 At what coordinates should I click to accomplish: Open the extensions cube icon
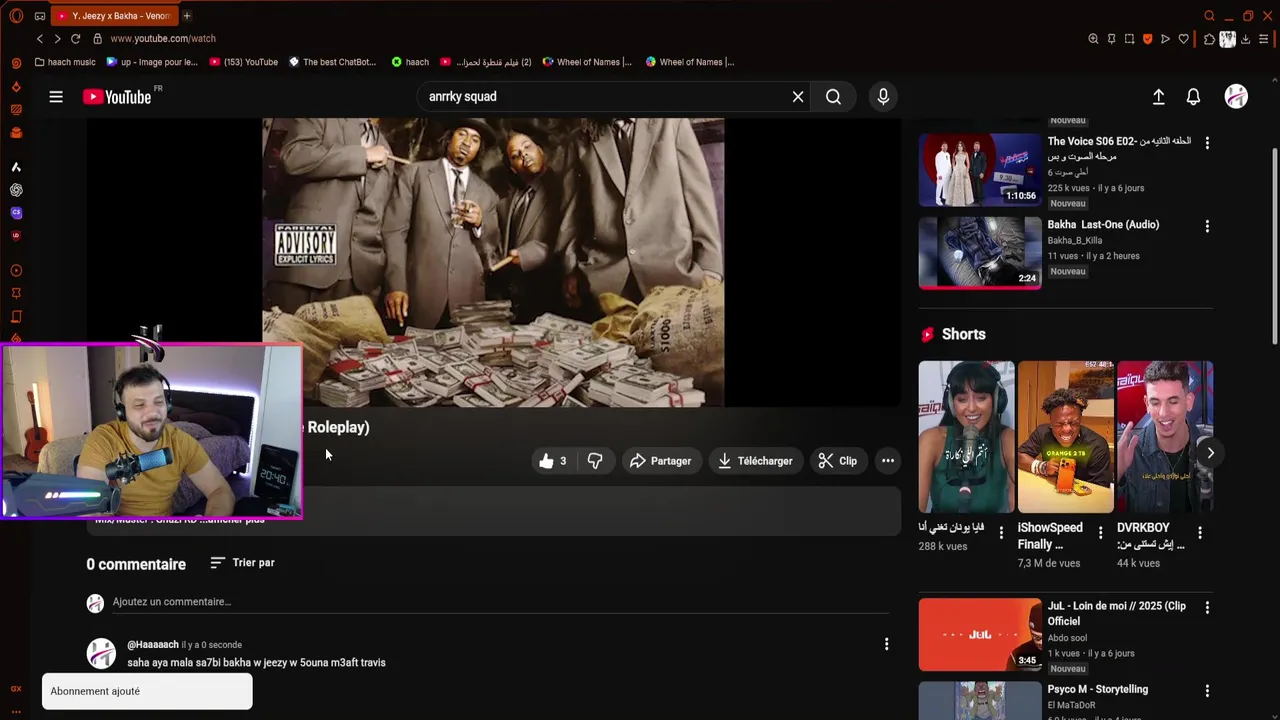coord(1209,39)
